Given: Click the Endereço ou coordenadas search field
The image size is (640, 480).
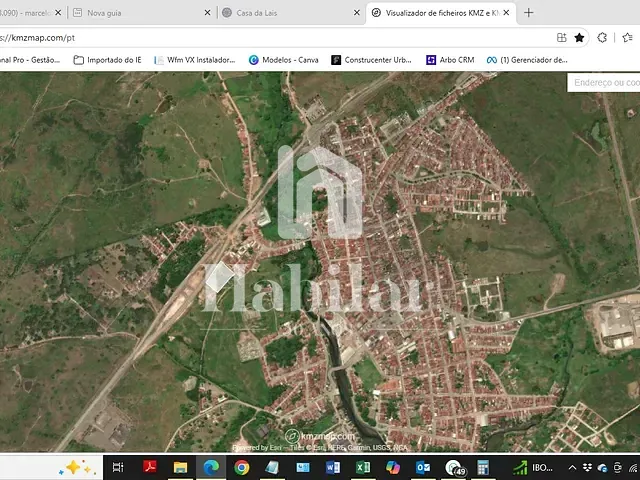Looking at the screenshot, I should pyautogui.click(x=604, y=83).
